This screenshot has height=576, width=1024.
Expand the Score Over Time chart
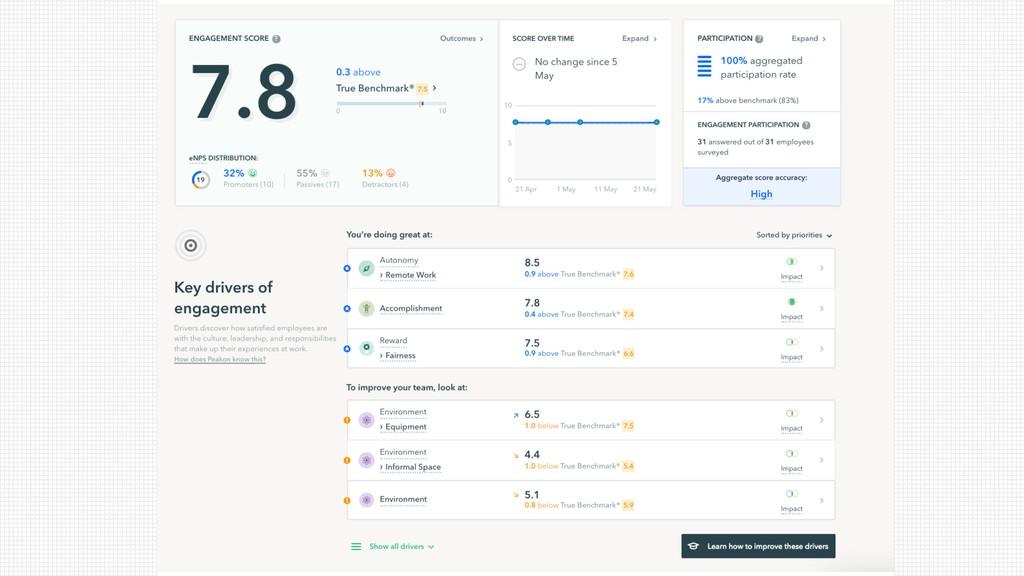(x=639, y=39)
